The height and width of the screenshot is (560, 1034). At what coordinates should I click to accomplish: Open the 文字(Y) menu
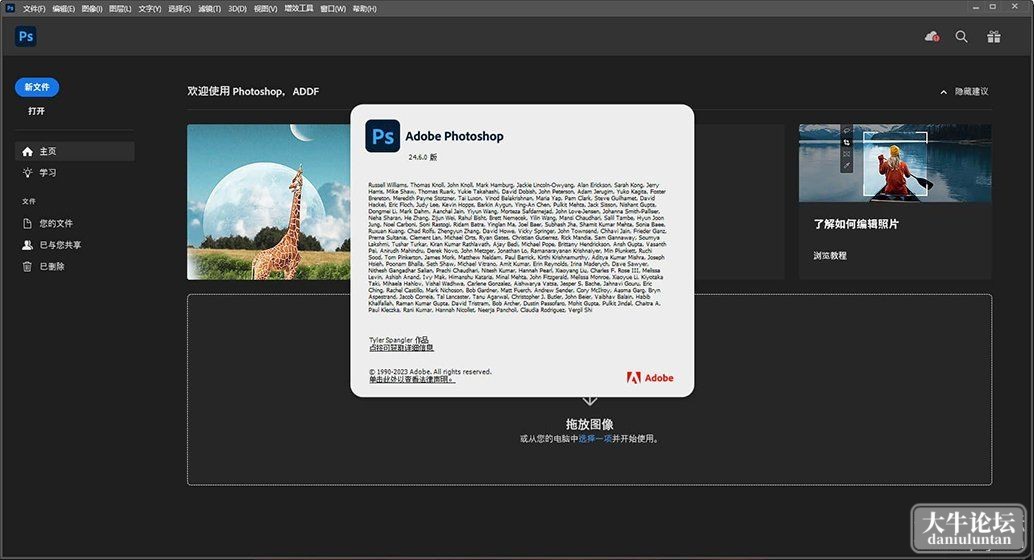point(150,9)
